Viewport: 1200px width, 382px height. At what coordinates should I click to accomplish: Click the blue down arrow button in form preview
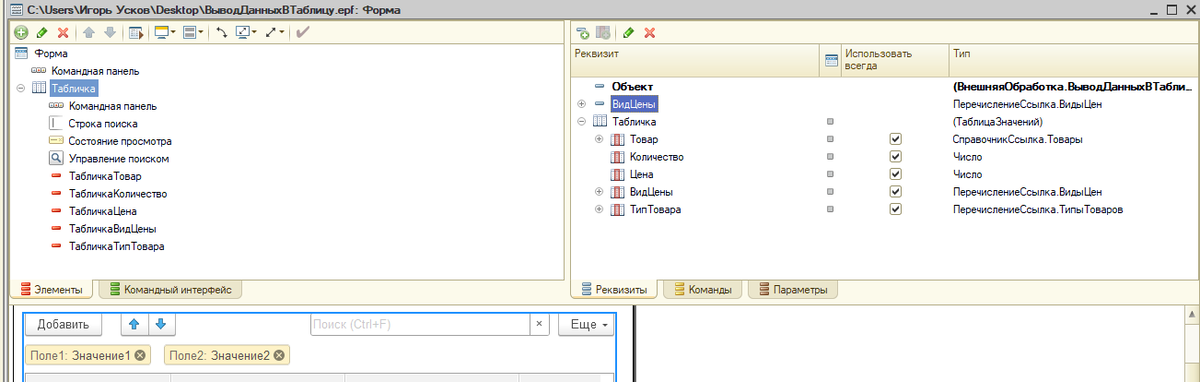pyautogui.click(x=162, y=324)
